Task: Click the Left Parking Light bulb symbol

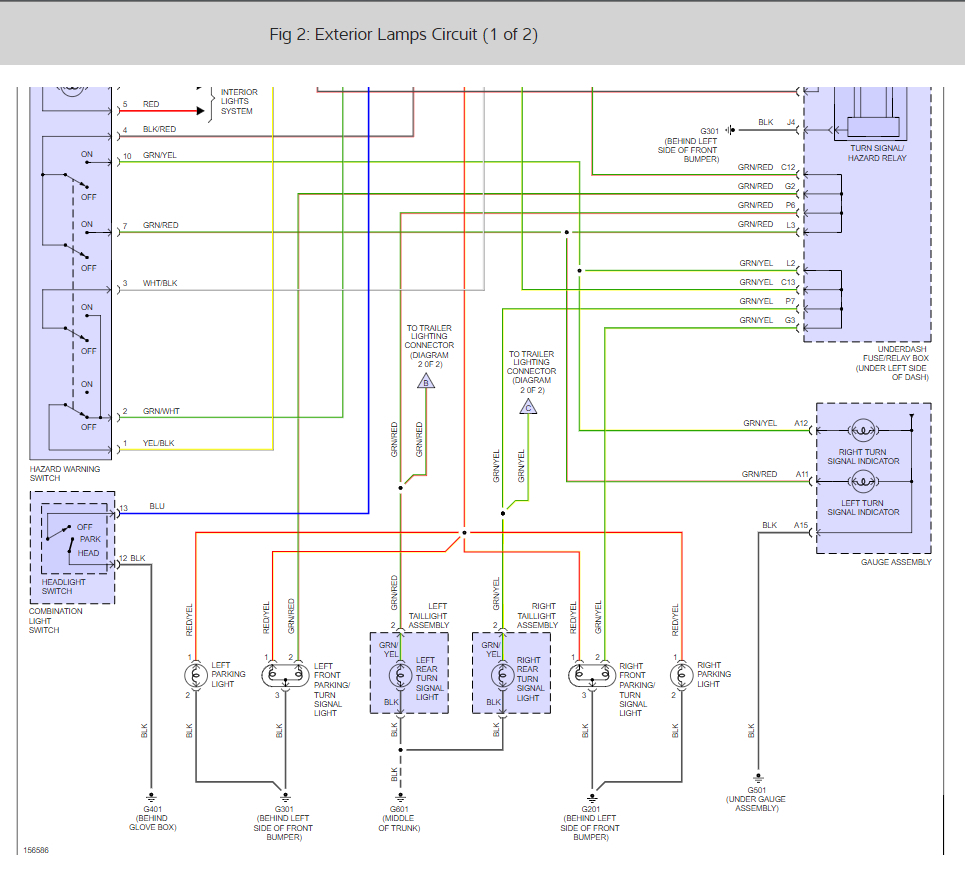Action: [196, 676]
